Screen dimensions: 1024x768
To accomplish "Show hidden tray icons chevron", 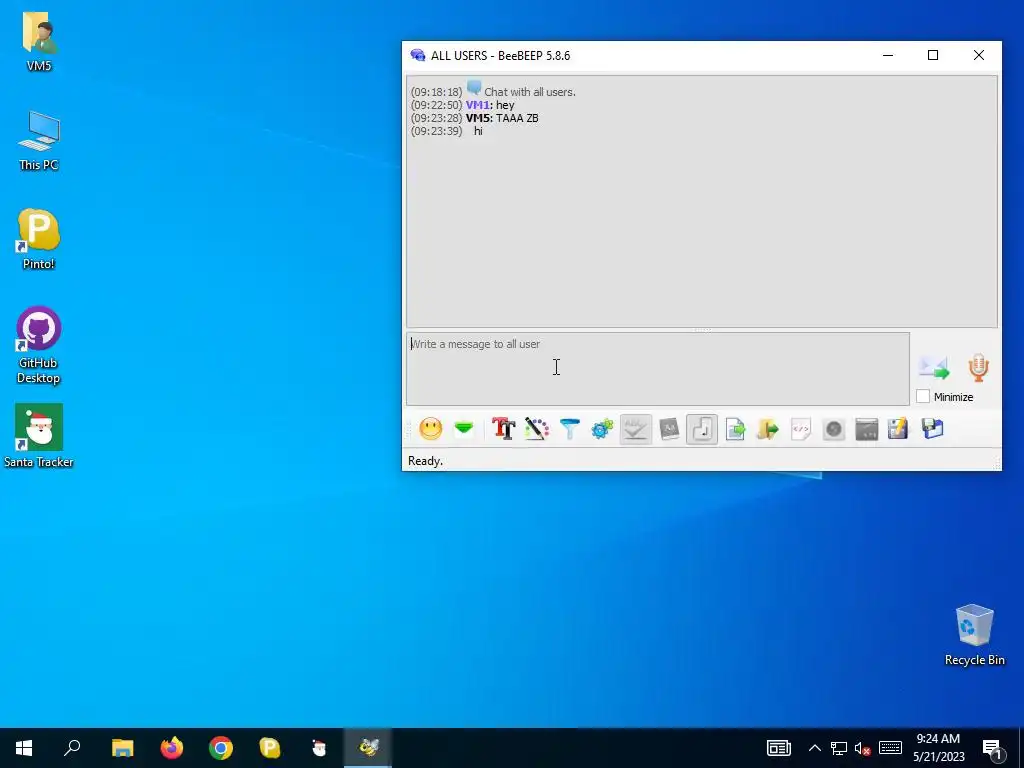I will [x=814, y=748].
